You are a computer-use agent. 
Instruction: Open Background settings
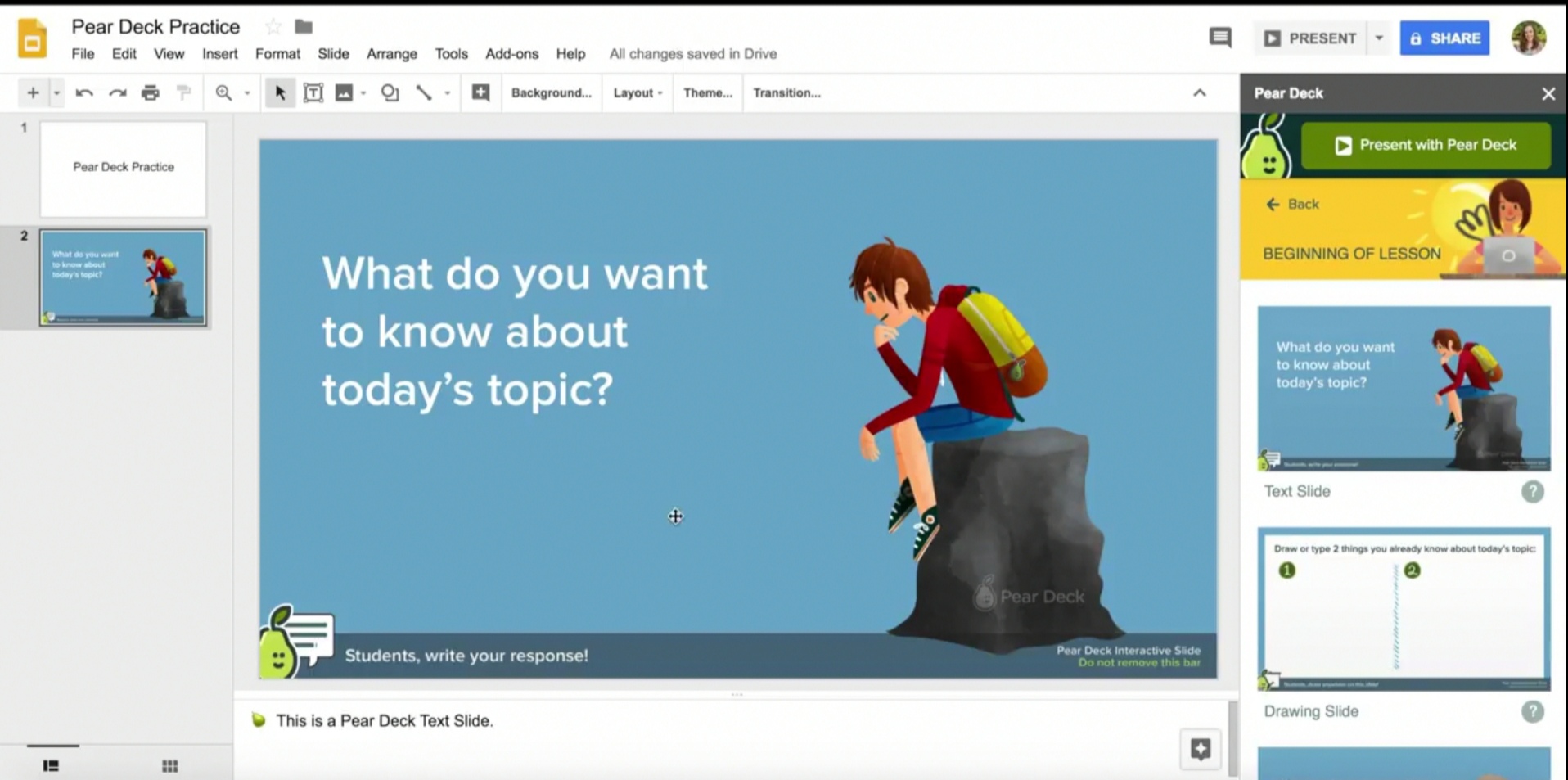[x=551, y=92]
